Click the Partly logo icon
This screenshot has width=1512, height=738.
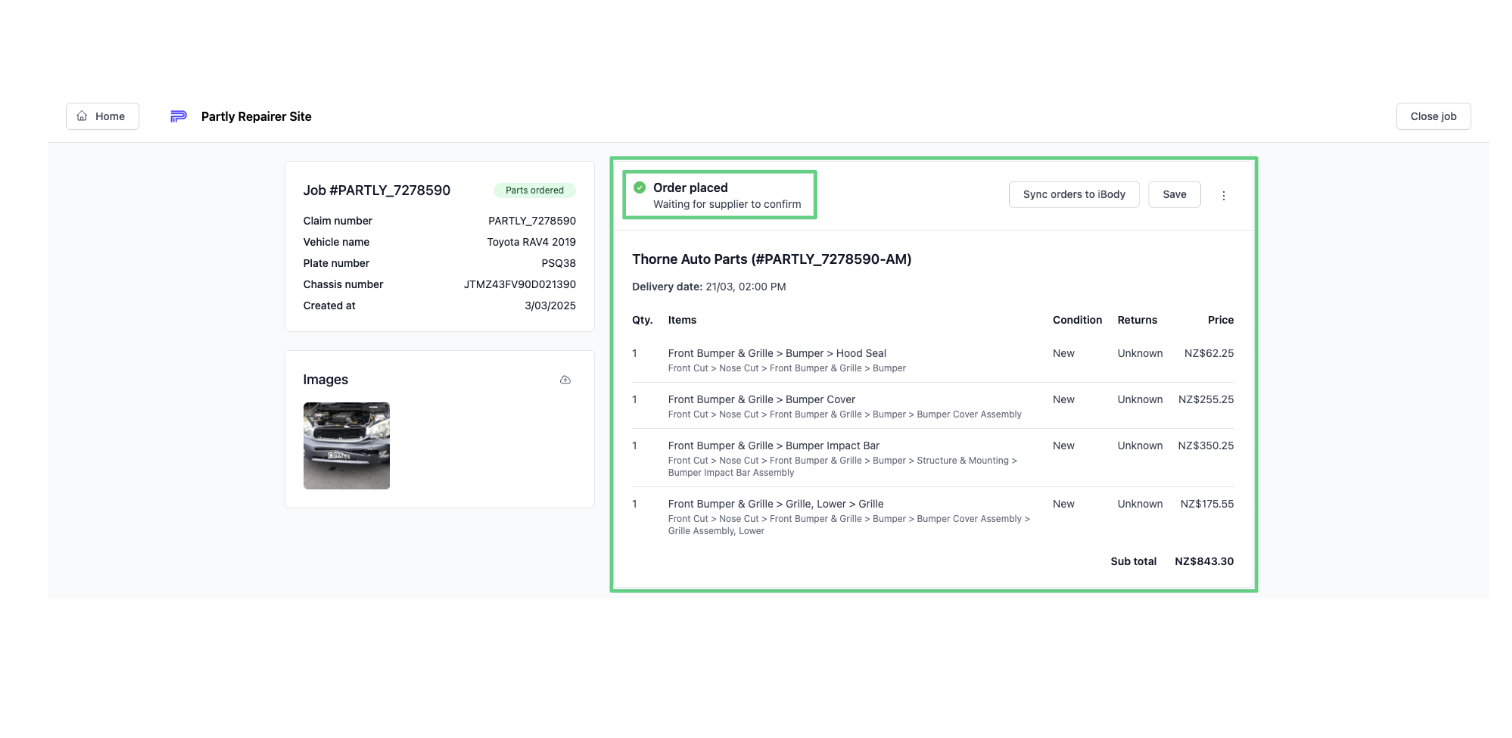coord(178,117)
